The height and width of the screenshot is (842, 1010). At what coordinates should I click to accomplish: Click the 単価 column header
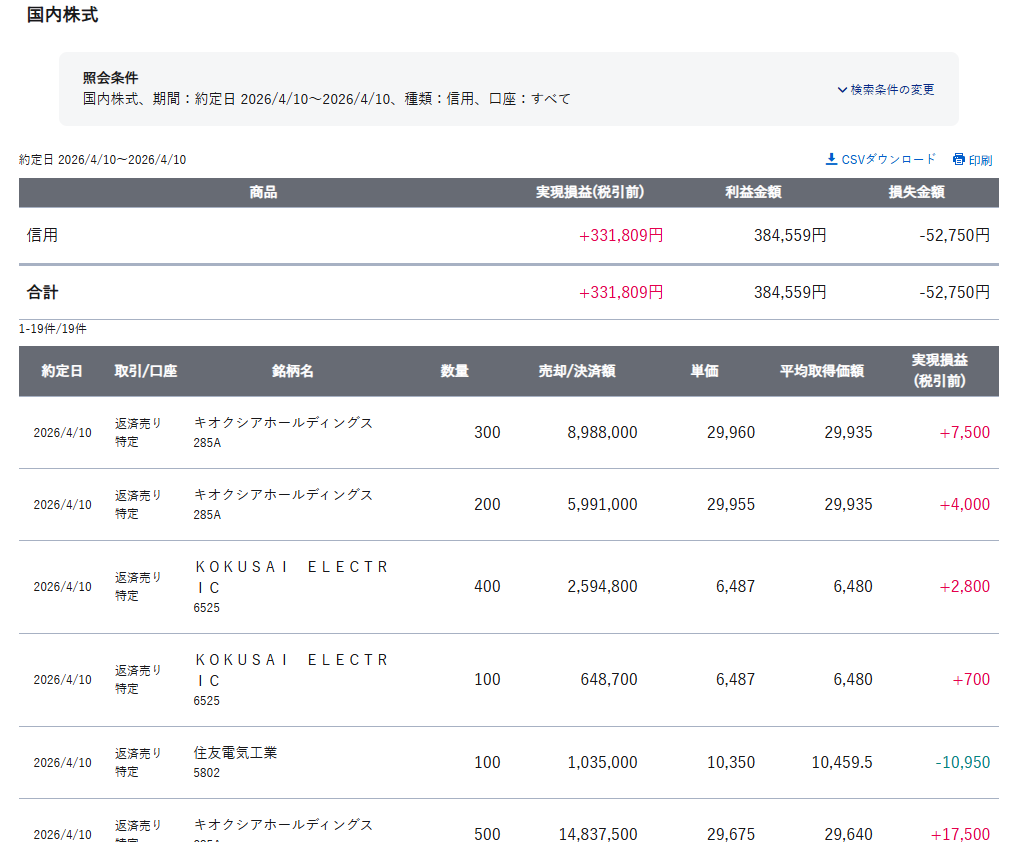[x=705, y=371]
